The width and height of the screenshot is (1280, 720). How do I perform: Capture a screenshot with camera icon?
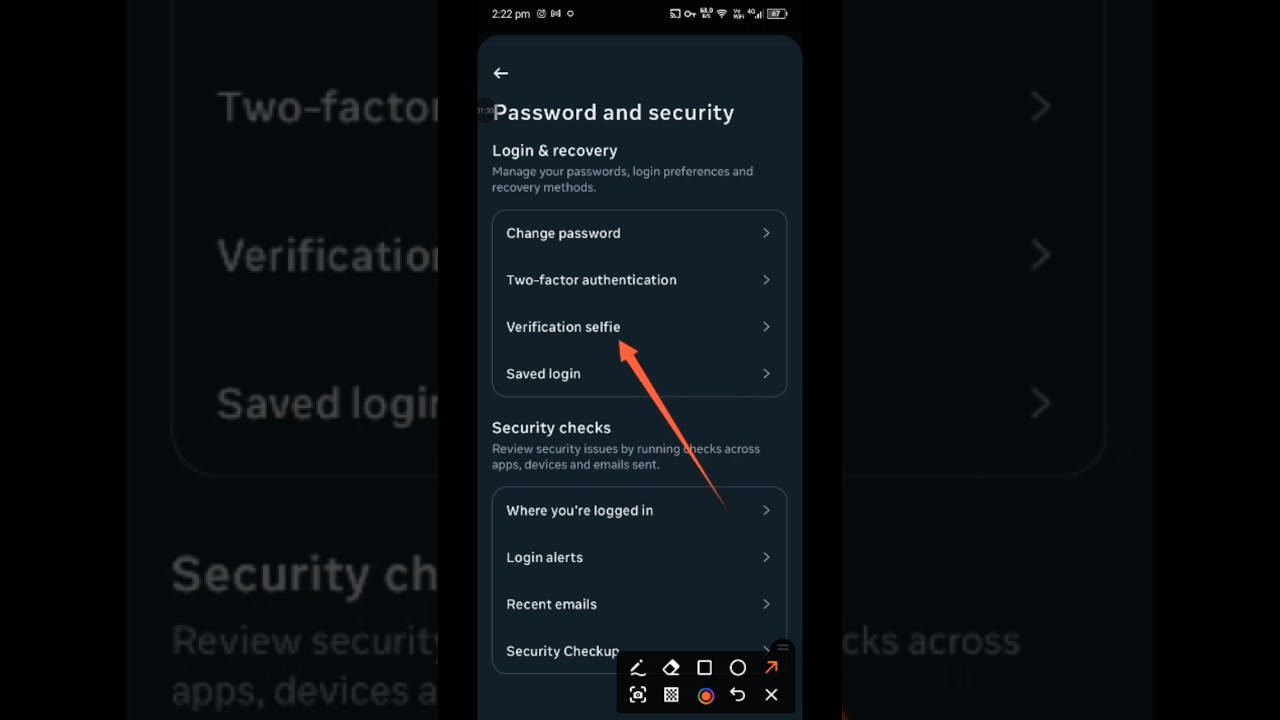pos(637,695)
